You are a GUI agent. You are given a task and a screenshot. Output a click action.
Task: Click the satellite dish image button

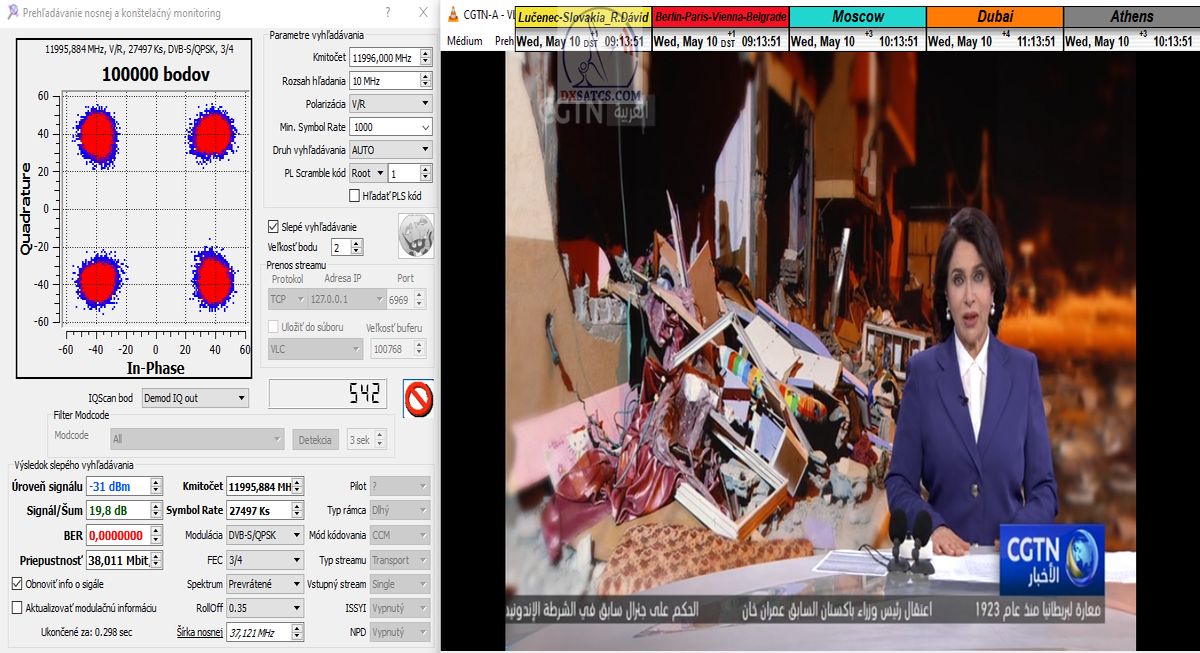coord(414,234)
